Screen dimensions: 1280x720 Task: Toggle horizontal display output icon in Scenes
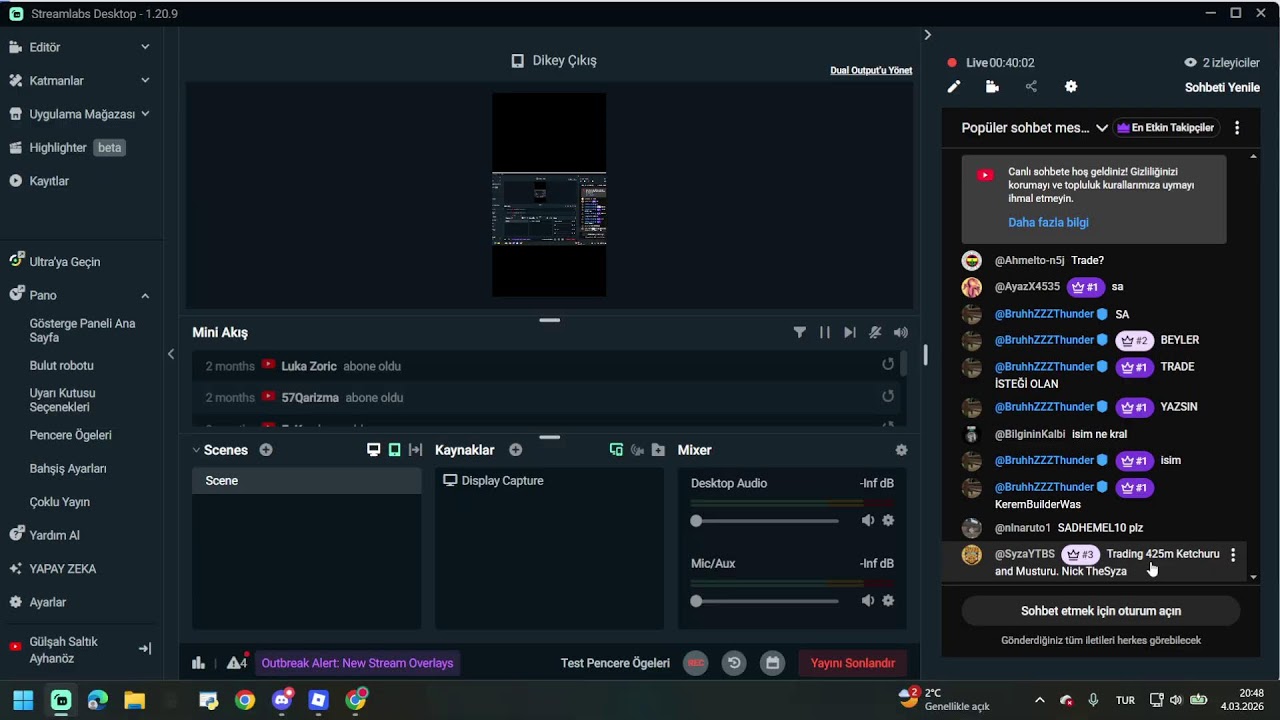[374, 450]
